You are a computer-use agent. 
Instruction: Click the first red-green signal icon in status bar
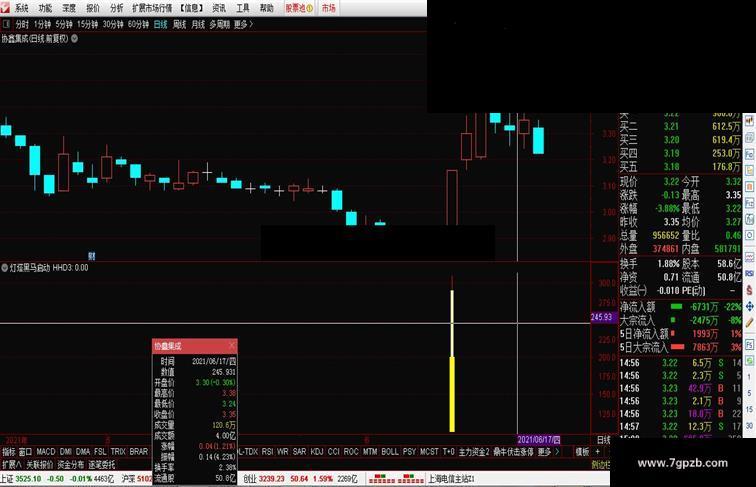click(382, 479)
